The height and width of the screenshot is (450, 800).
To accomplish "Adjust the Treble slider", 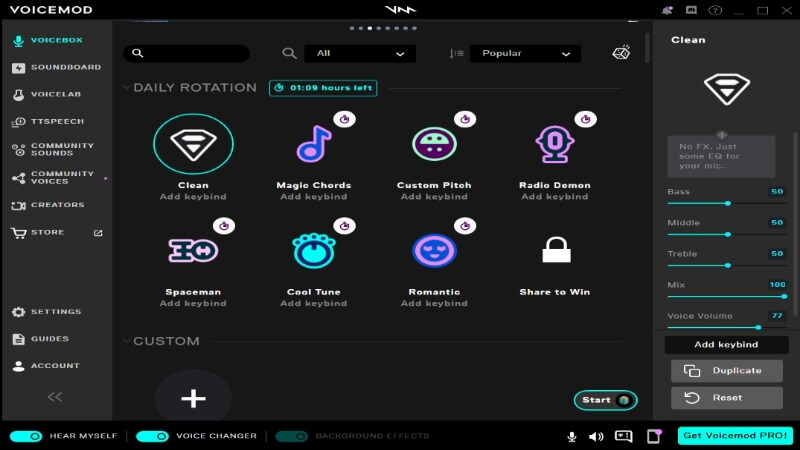I will (x=727, y=265).
